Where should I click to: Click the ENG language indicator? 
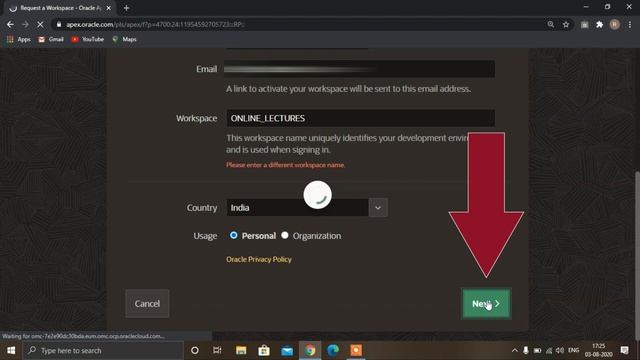pyautogui.click(x=573, y=351)
